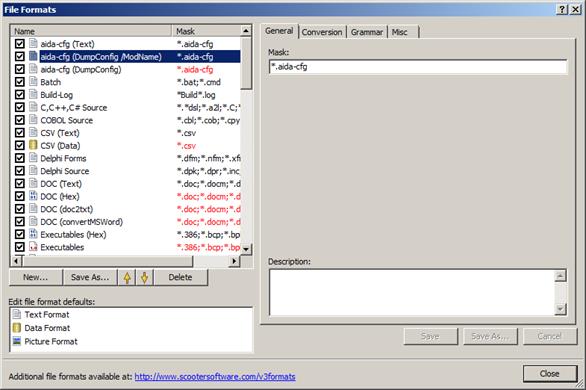The width and height of the screenshot is (586, 390).
Task: Click the Mask column header
Action: pos(206,31)
